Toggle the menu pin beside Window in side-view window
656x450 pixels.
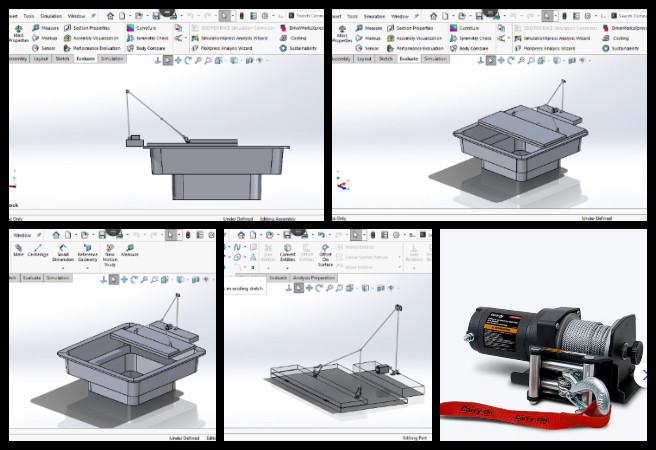pyautogui.click(x=93, y=16)
